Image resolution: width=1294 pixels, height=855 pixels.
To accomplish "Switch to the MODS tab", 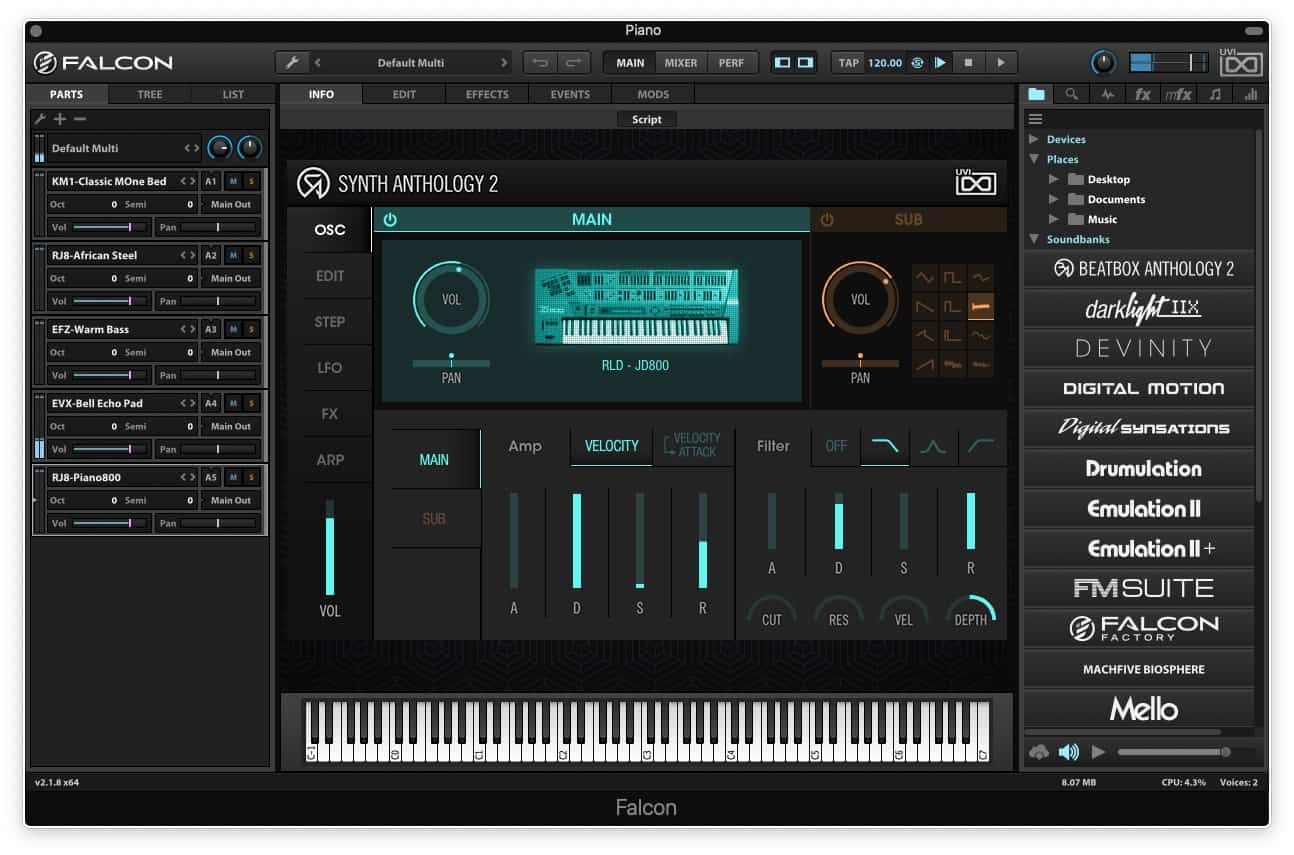I will 653,94.
